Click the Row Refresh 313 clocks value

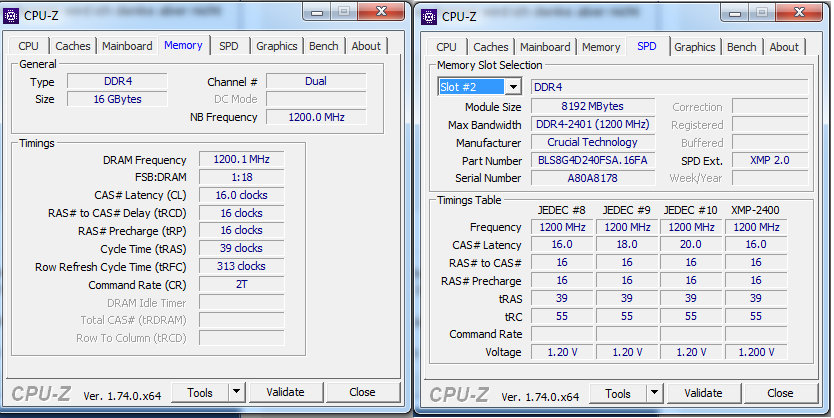click(241, 266)
